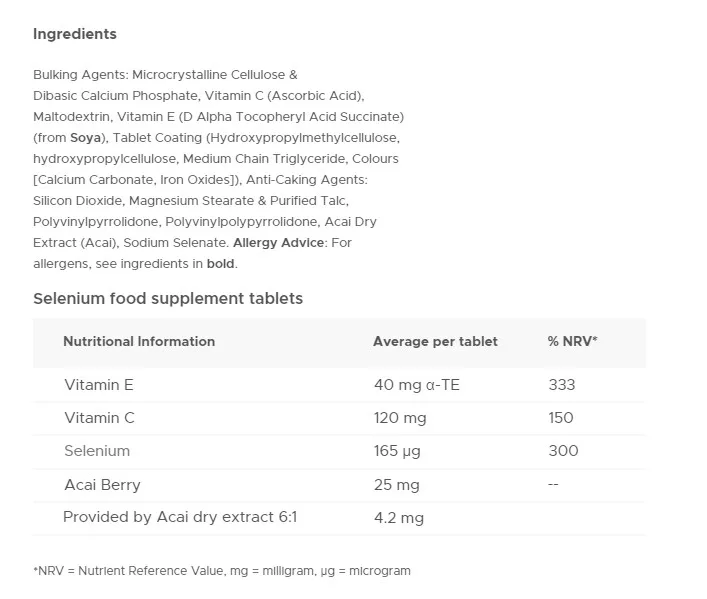Click the Allergy Advice bold text
Viewport: 707px width, 599px height.
[x=278, y=243]
